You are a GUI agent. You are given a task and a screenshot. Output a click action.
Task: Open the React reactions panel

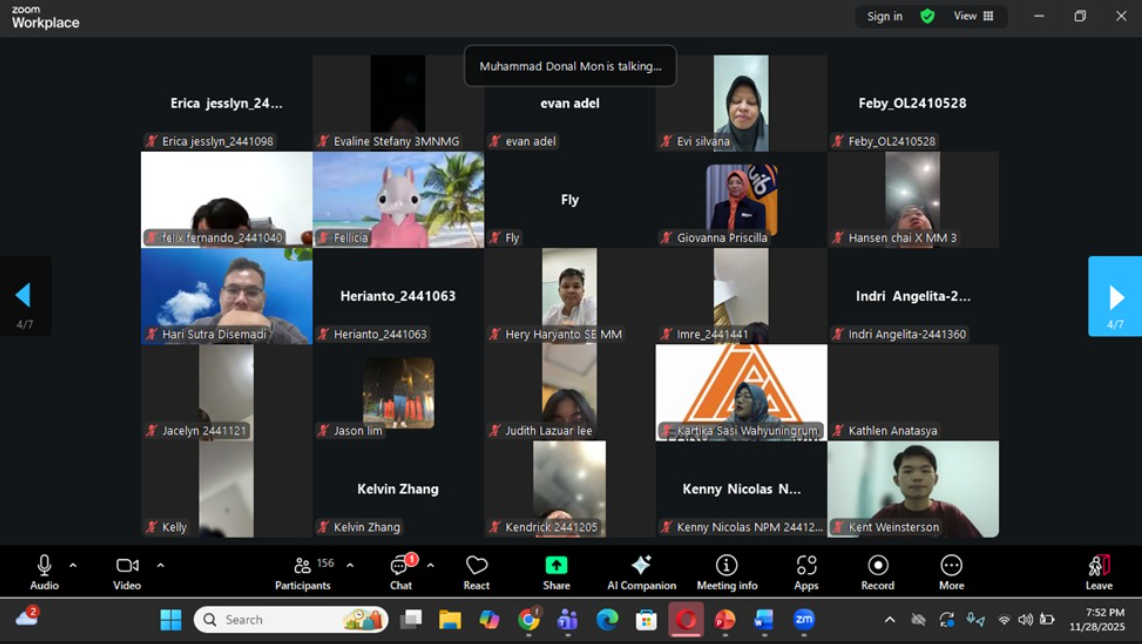(x=476, y=571)
